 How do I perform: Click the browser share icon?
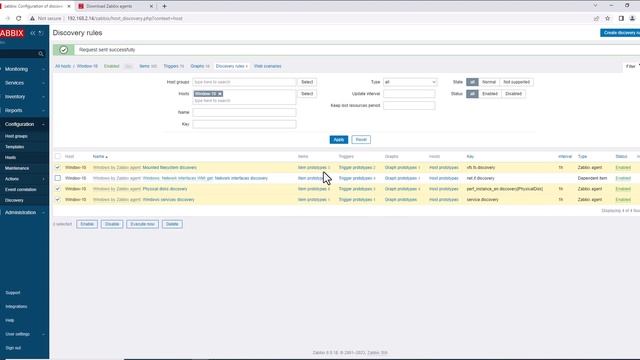(x=596, y=18)
